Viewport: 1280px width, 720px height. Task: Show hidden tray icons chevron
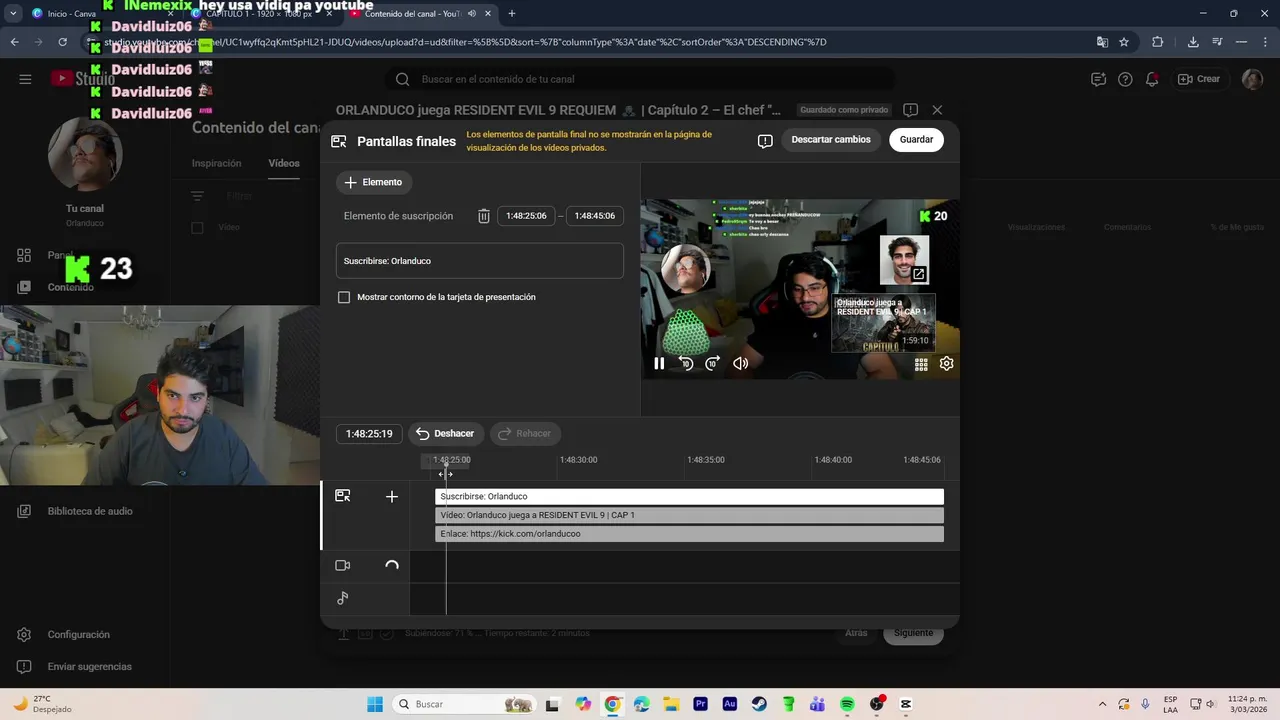(1103, 704)
